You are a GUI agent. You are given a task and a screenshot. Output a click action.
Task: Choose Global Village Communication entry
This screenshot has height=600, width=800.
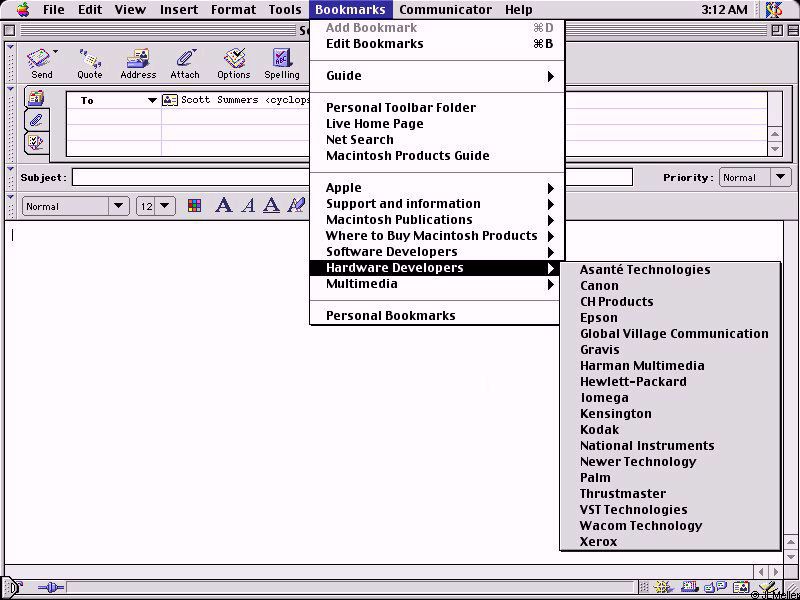point(670,334)
